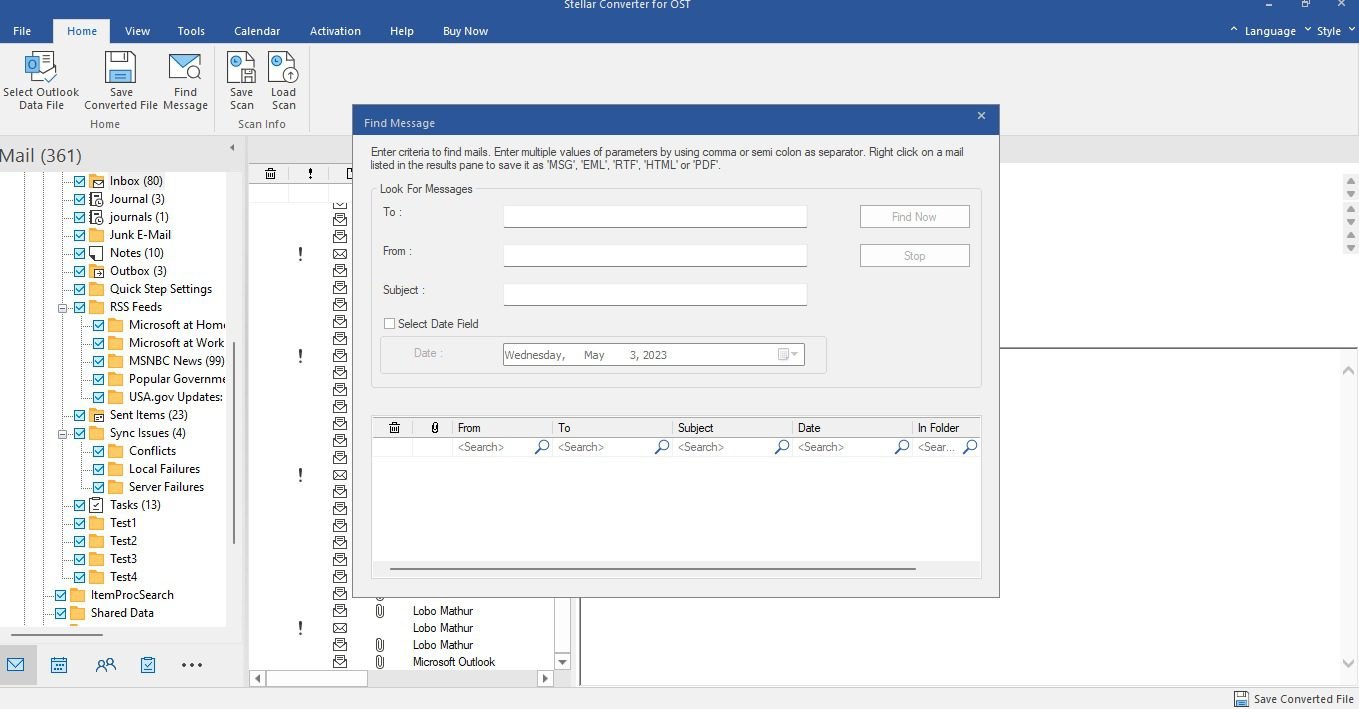Uncheck the Sent Items folder checkbox
The image size is (1359, 709).
pyautogui.click(x=80, y=416)
